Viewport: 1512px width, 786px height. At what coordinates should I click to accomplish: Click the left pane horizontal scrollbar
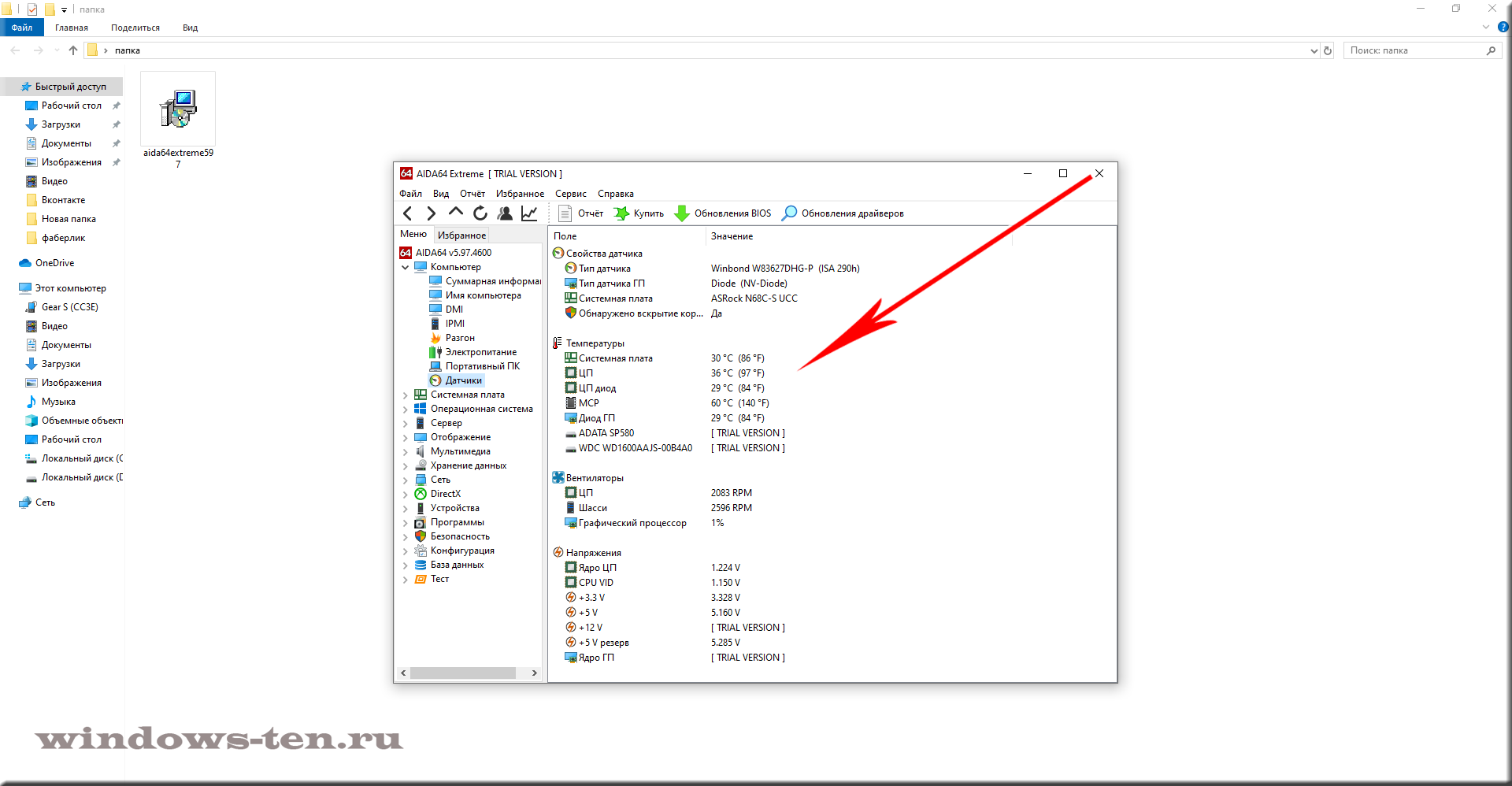(x=462, y=673)
